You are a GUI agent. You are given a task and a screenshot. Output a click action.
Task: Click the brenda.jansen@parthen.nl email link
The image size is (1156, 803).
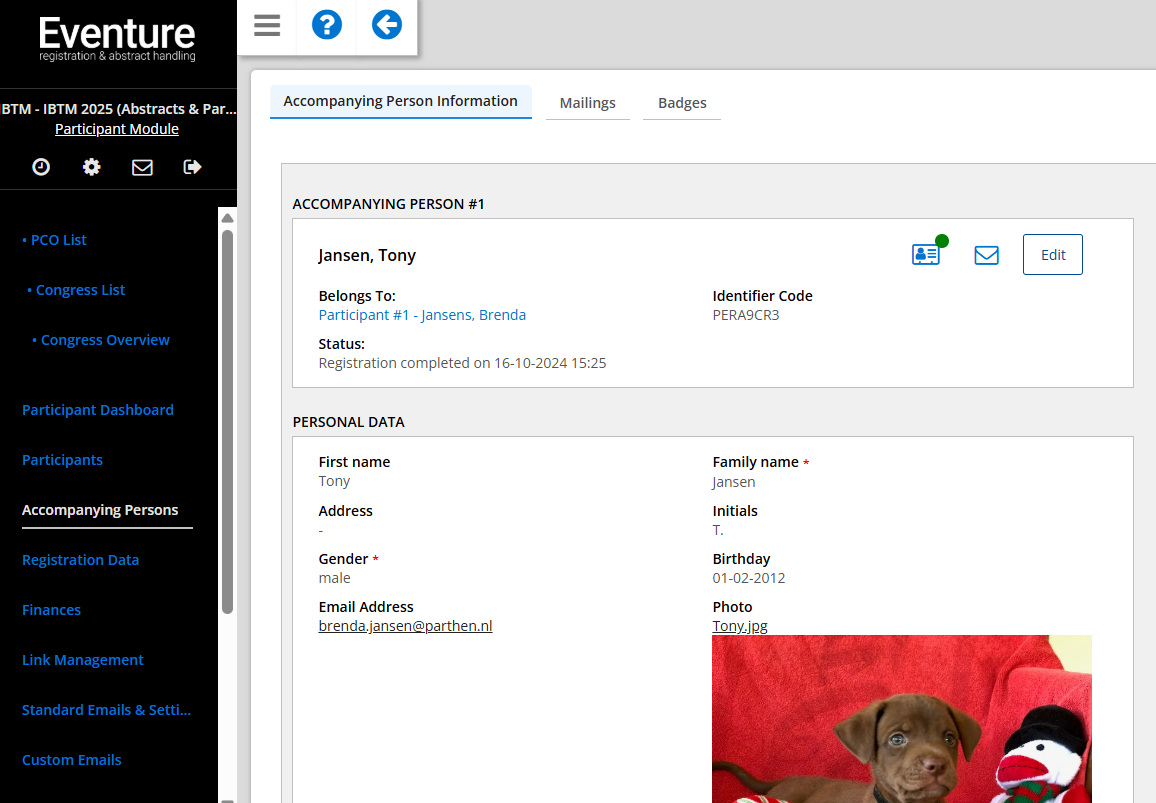tap(405, 626)
